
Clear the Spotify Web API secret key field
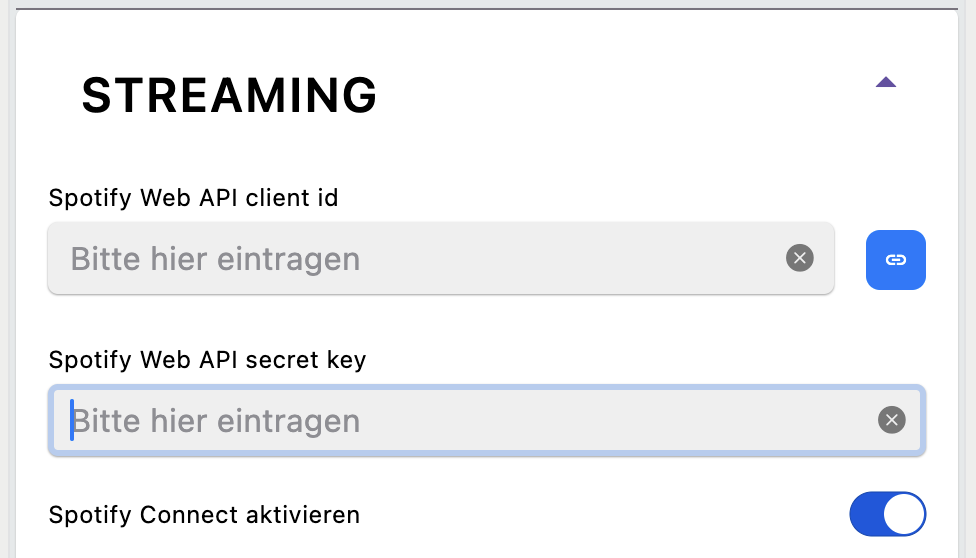click(891, 420)
